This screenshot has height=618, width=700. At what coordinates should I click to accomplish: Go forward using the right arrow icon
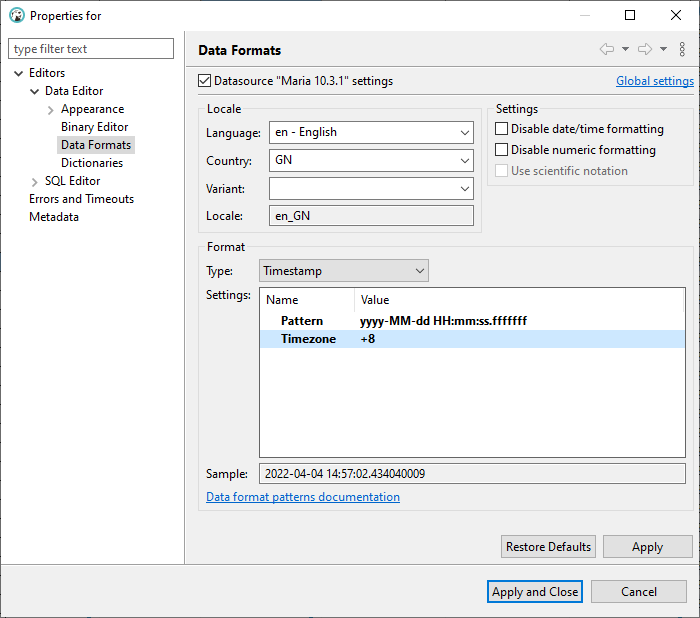click(x=645, y=49)
